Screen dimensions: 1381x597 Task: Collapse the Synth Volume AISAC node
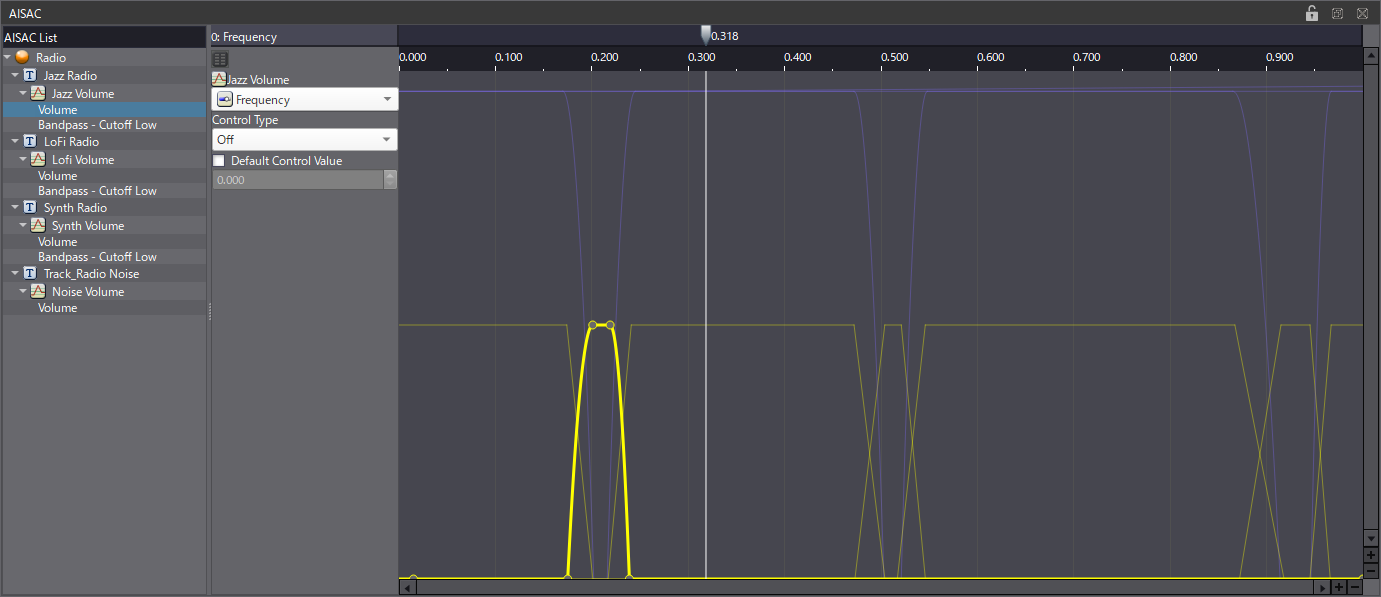tap(23, 226)
